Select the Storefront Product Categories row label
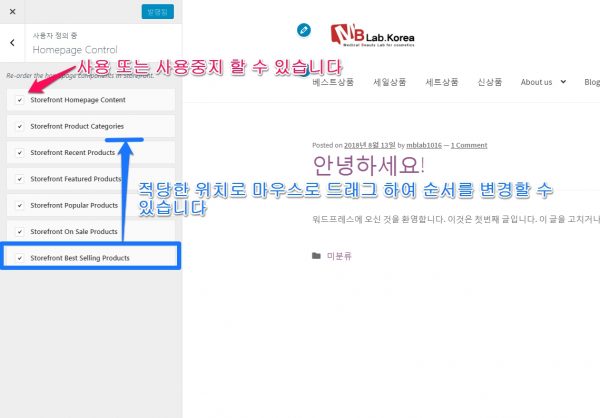The image size is (600, 418). tap(77, 126)
